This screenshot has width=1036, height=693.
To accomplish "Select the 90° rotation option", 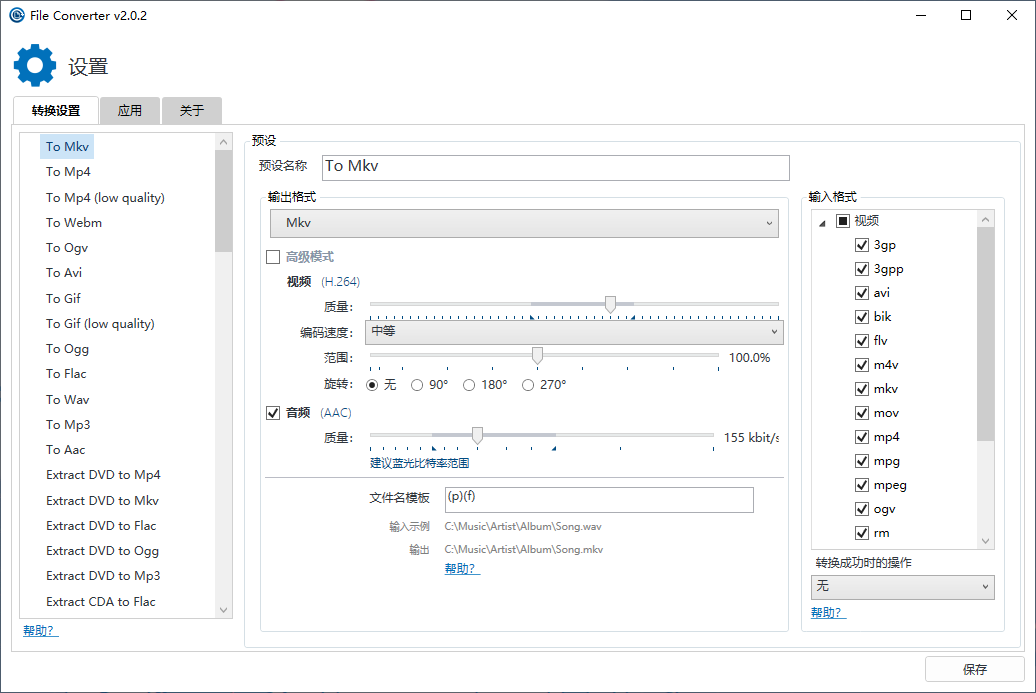I will coord(418,385).
